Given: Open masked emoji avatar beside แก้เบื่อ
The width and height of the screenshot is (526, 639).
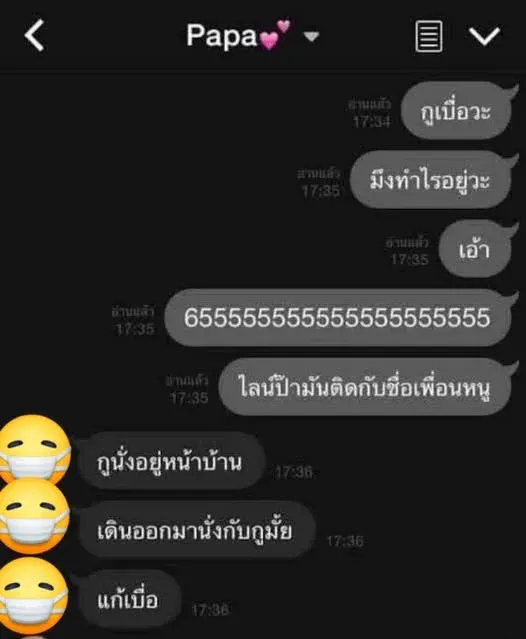Looking at the screenshot, I should (35, 596).
